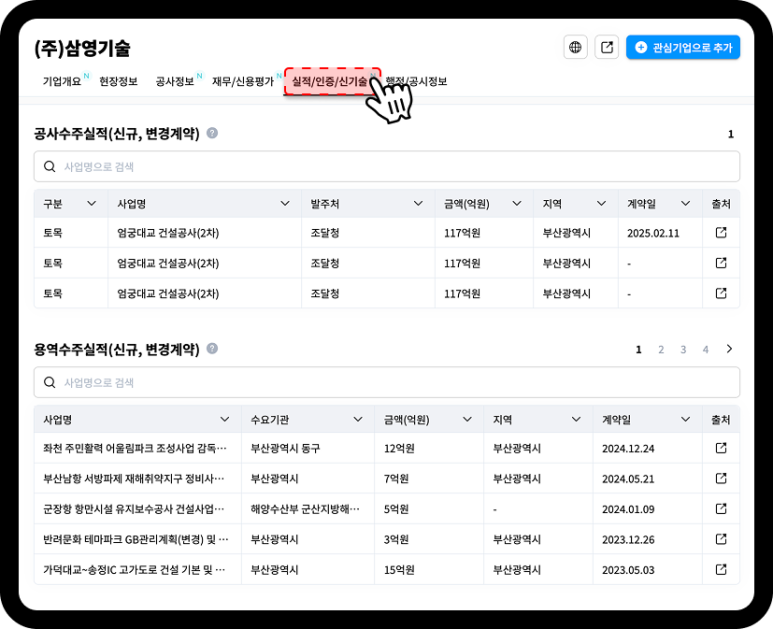
Task: Expand 금액(억원) filter in 용역수주실적 table
Action: click(467, 419)
